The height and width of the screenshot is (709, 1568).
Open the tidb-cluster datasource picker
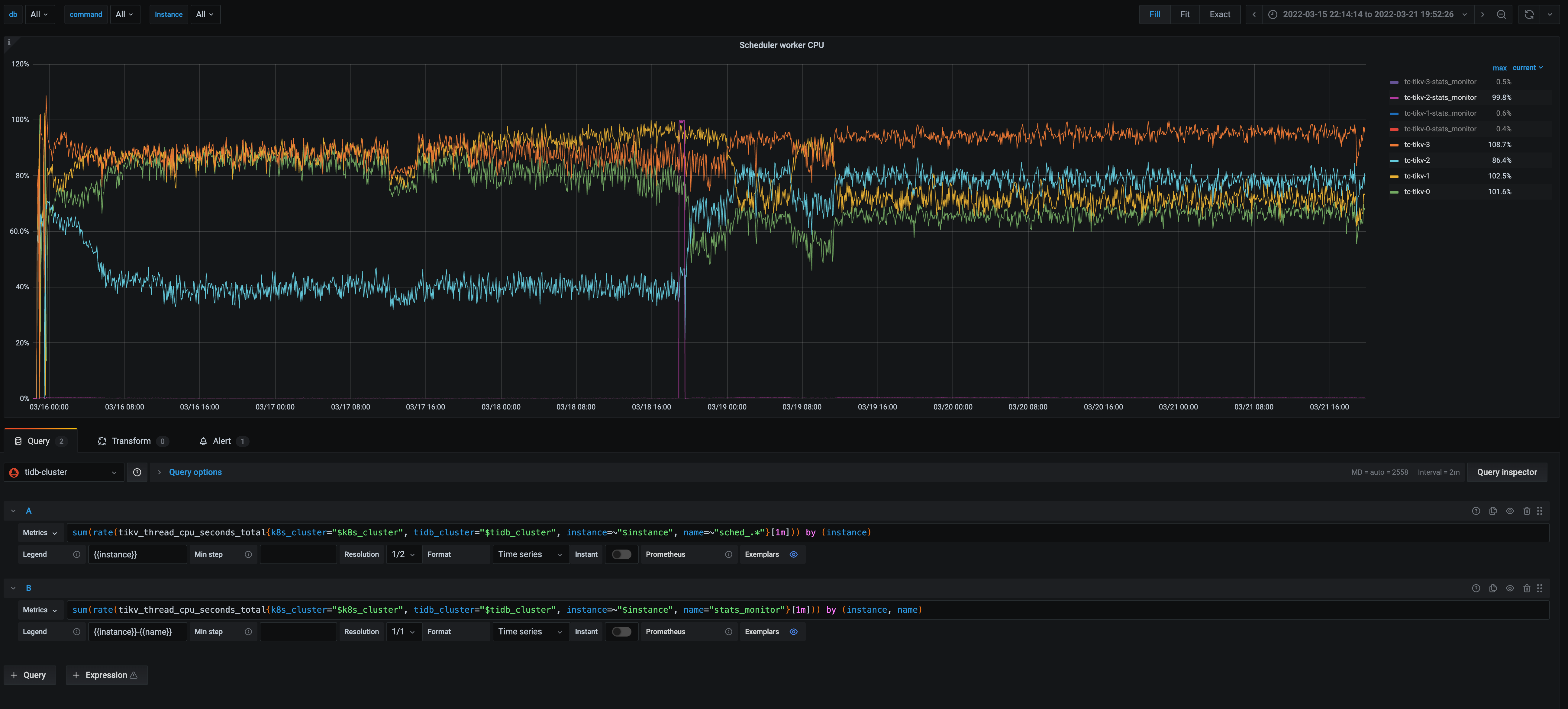(63, 472)
